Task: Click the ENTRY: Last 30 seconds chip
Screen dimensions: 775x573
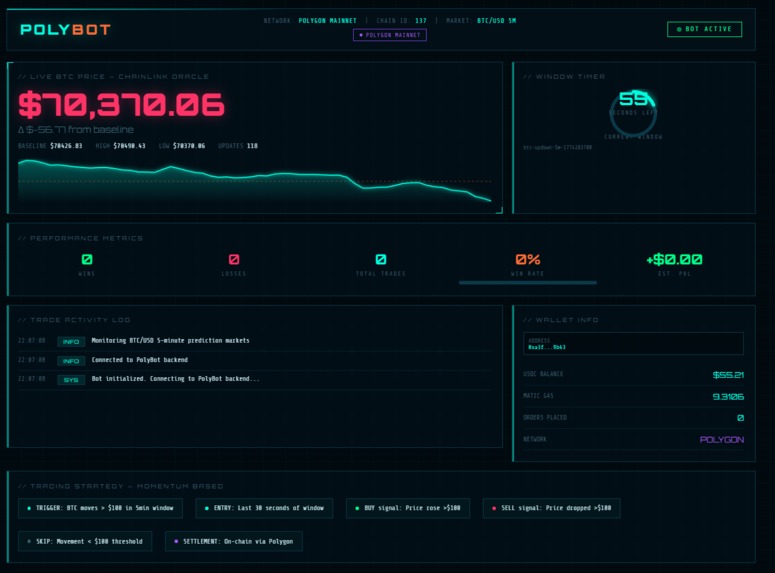Action: click(264, 508)
